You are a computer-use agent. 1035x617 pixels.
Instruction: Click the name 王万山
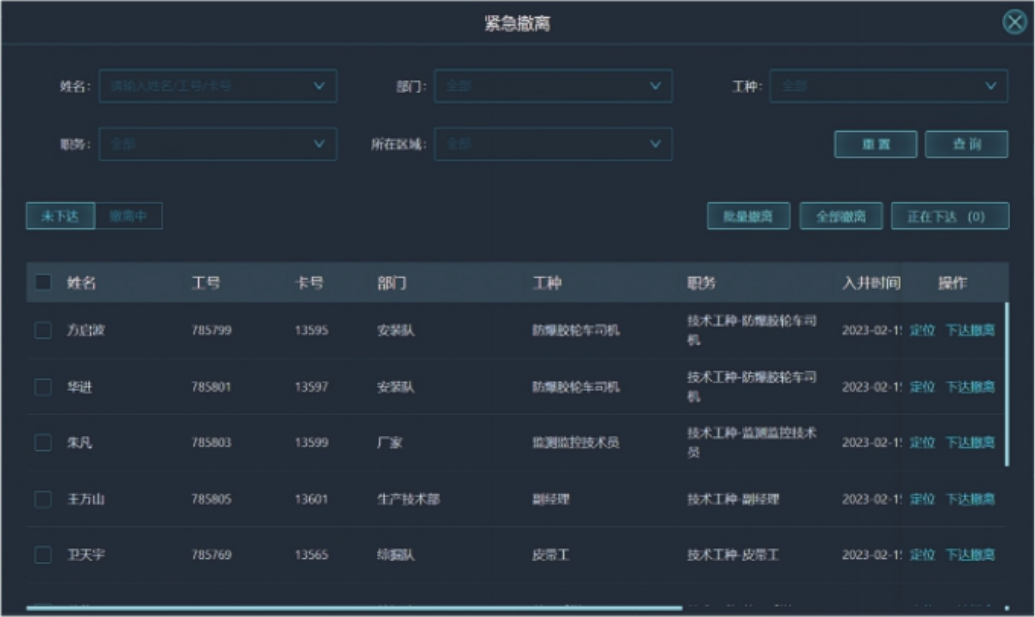coord(86,499)
